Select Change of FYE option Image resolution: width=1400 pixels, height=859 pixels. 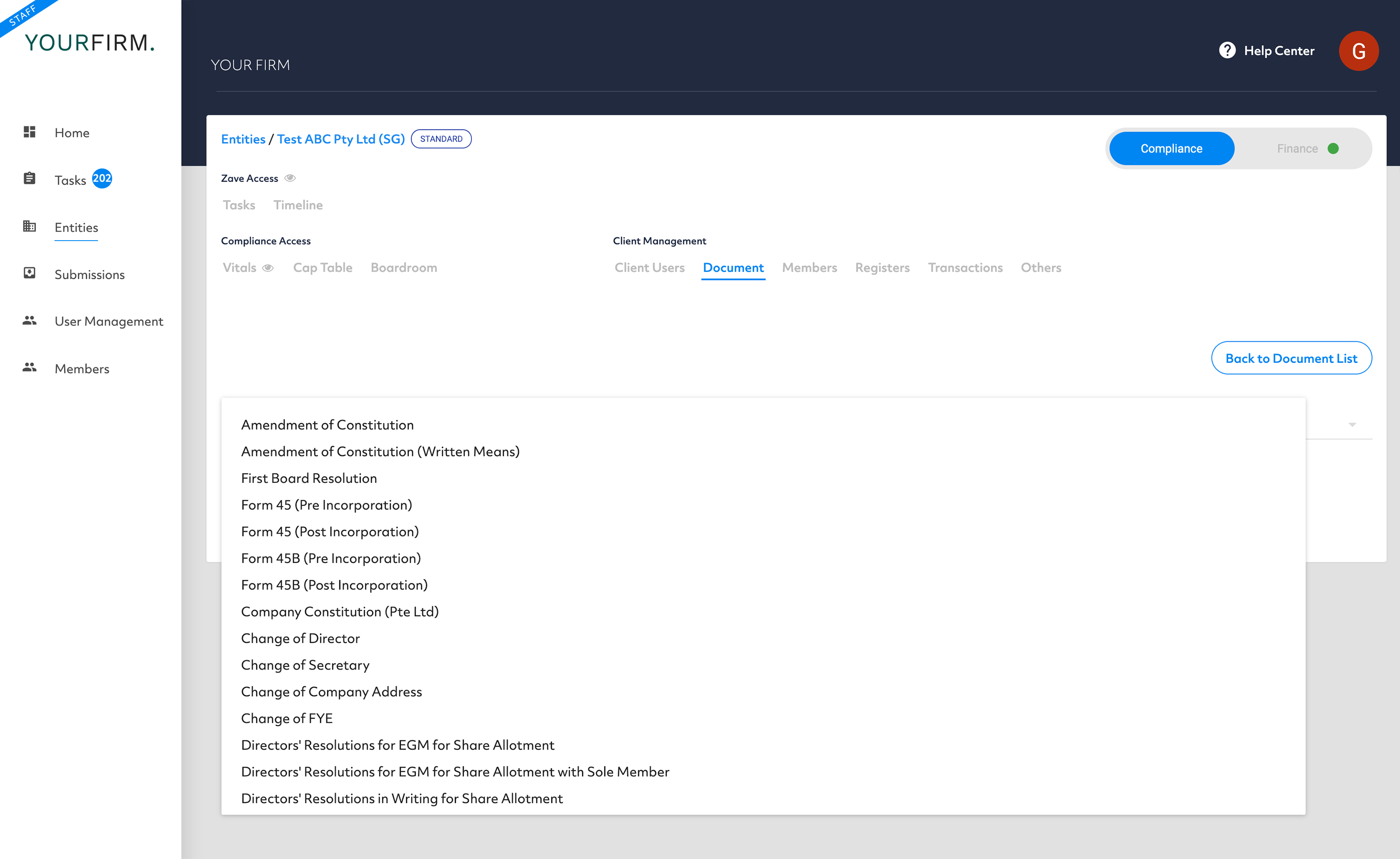coord(763,719)
